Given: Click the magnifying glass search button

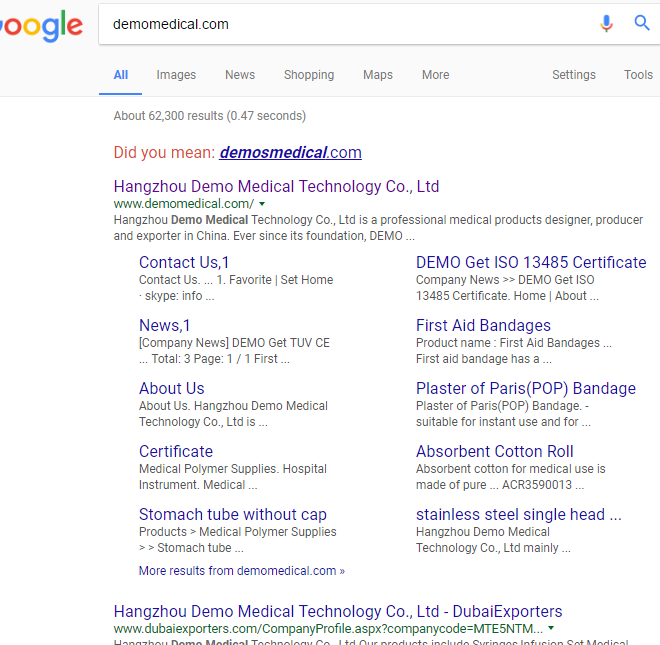Looking at the screenshot, I should tap(642, 23).
